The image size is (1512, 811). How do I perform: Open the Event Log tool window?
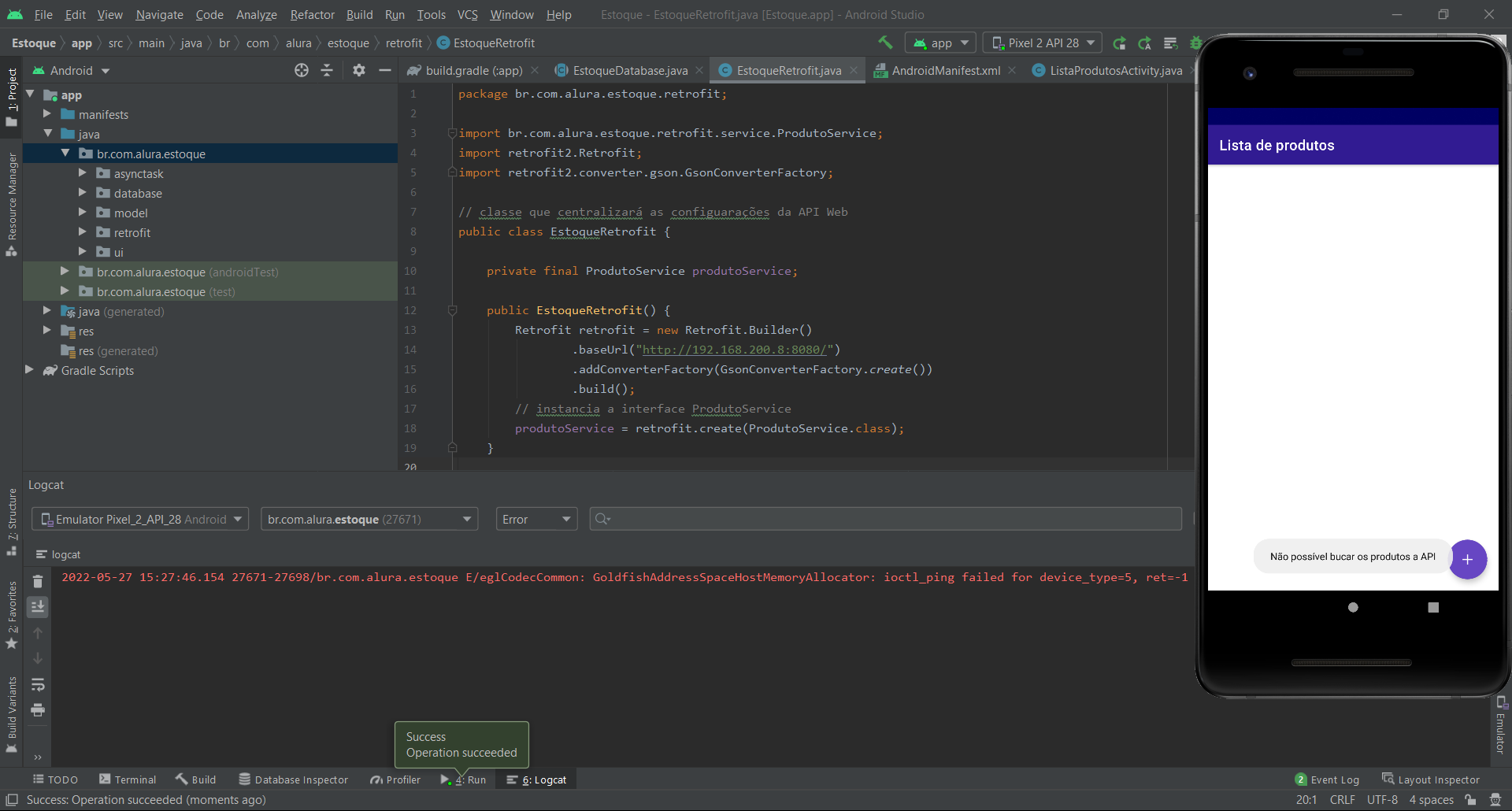(1327, 780)
